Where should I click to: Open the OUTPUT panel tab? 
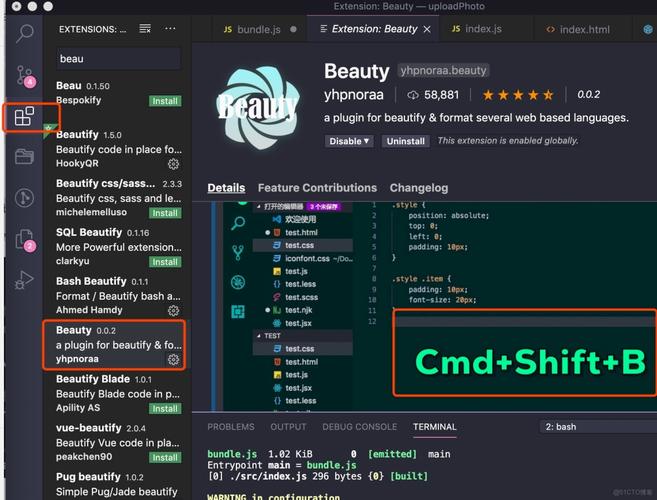tap(288, 427)
